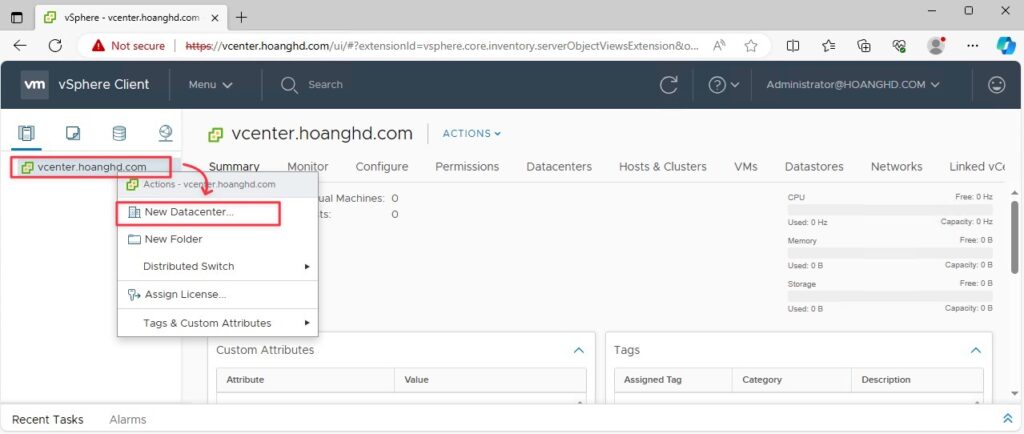This screenshot has width=1024, height=434.
Task: Switch to the Monitor tab
Action: 308,166
